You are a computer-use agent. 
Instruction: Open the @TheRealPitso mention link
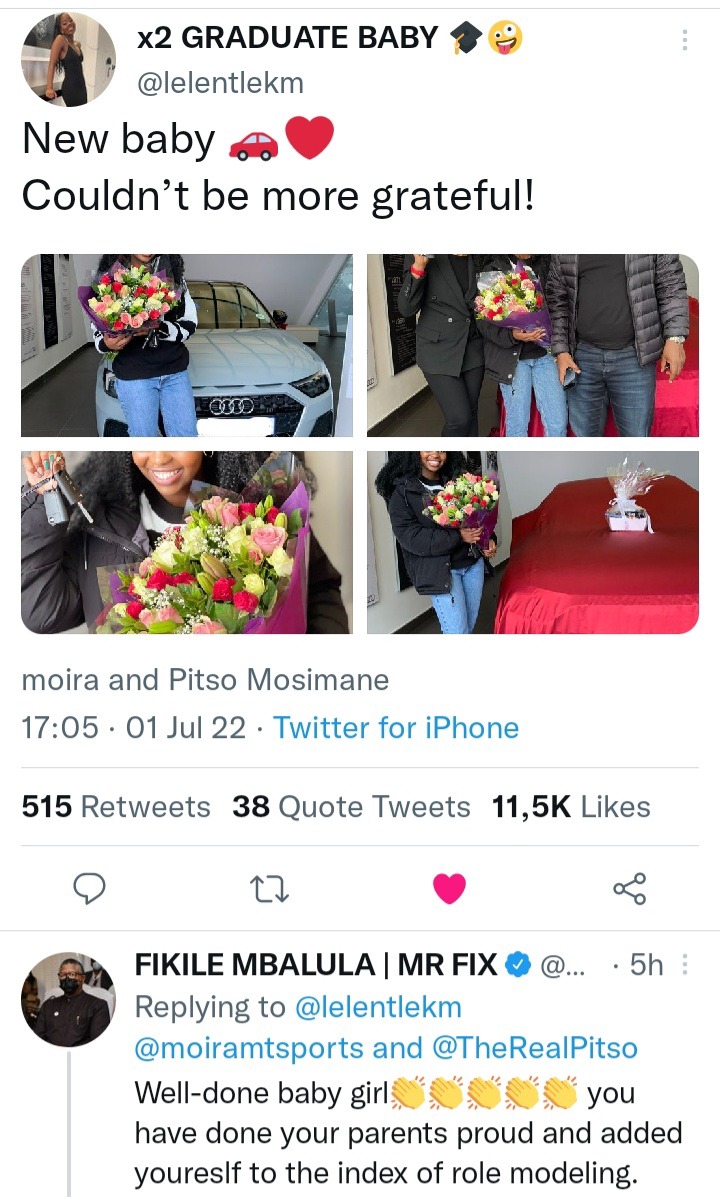pyautogui.click(x=534, y=1048)
